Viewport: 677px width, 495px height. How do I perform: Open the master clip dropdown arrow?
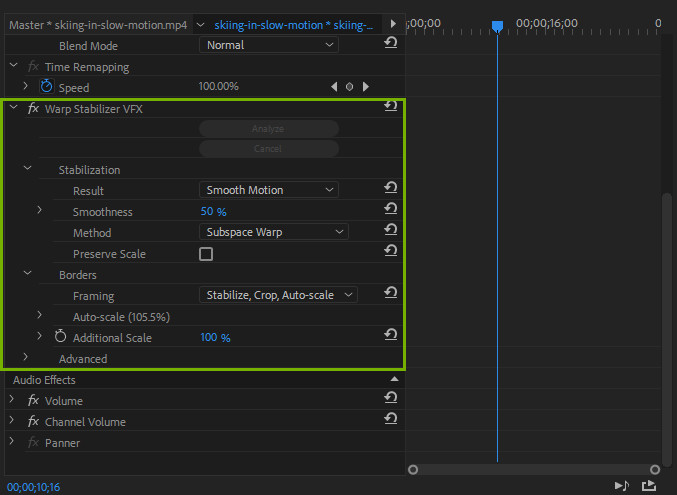200,25
